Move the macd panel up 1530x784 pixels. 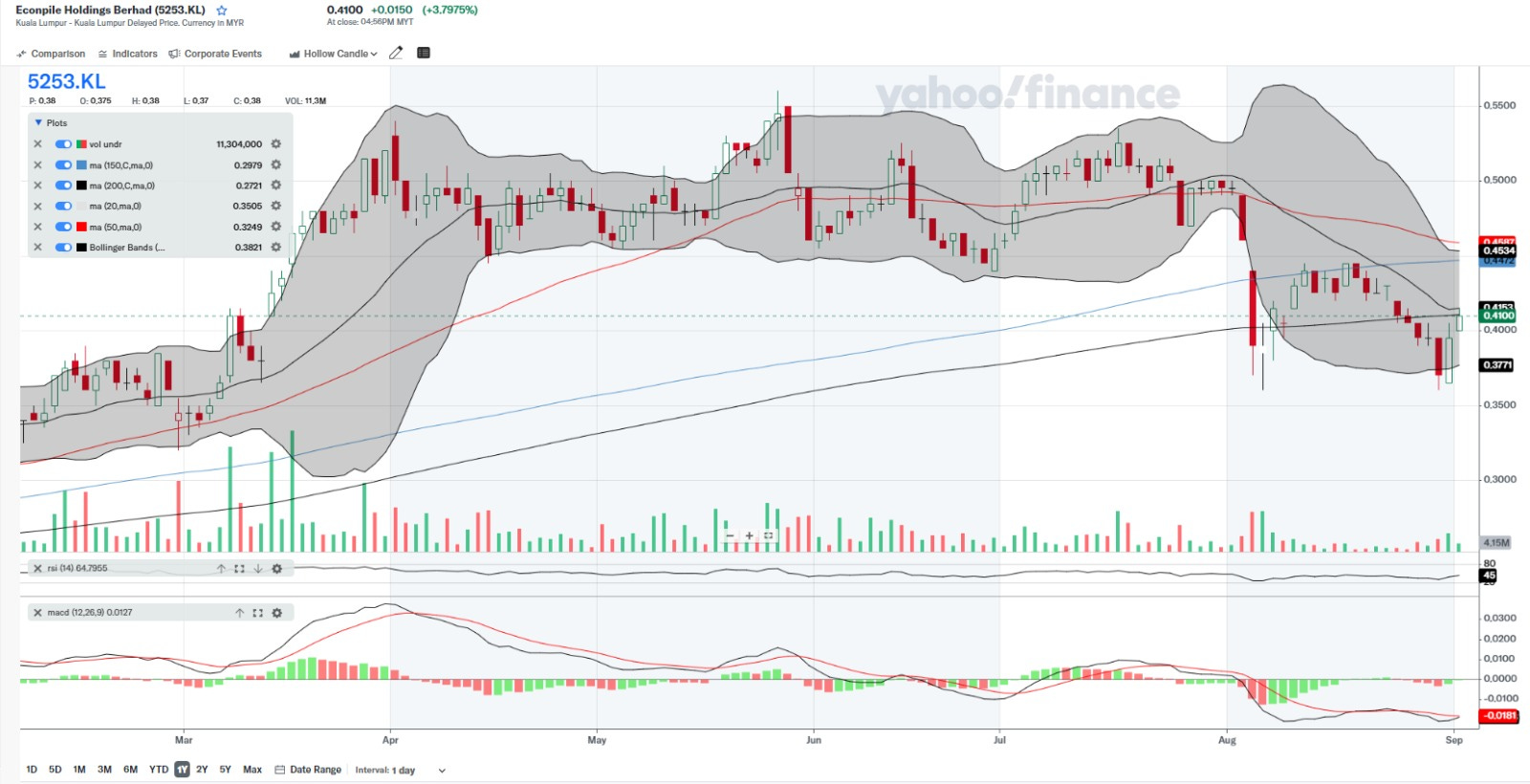[240, 613]
